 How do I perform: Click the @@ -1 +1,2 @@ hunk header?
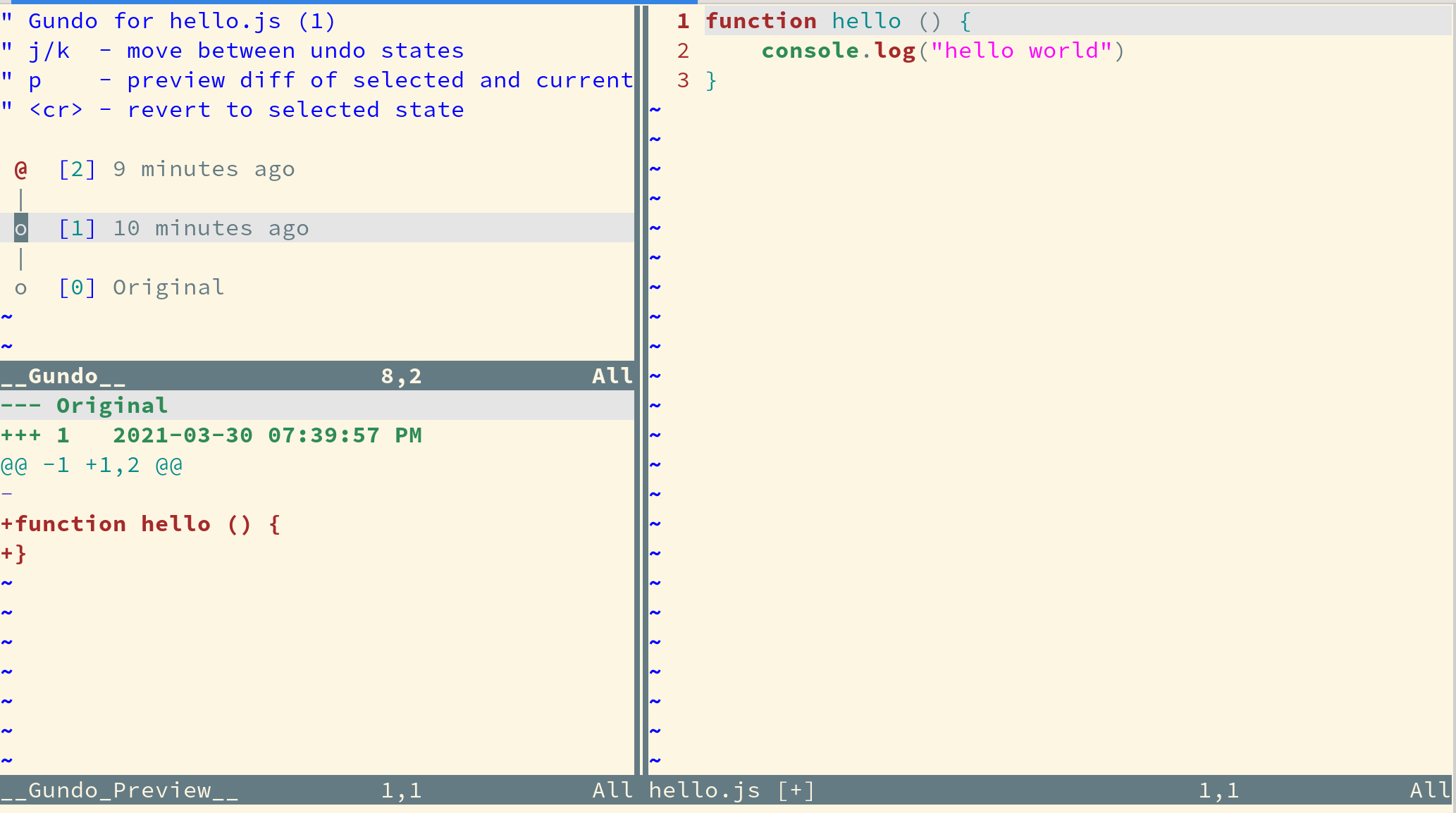click(92, 465)
